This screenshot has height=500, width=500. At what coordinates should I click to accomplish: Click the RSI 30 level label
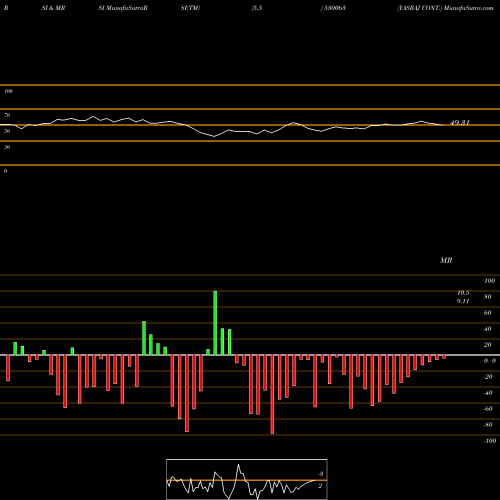tap(7, 147)
